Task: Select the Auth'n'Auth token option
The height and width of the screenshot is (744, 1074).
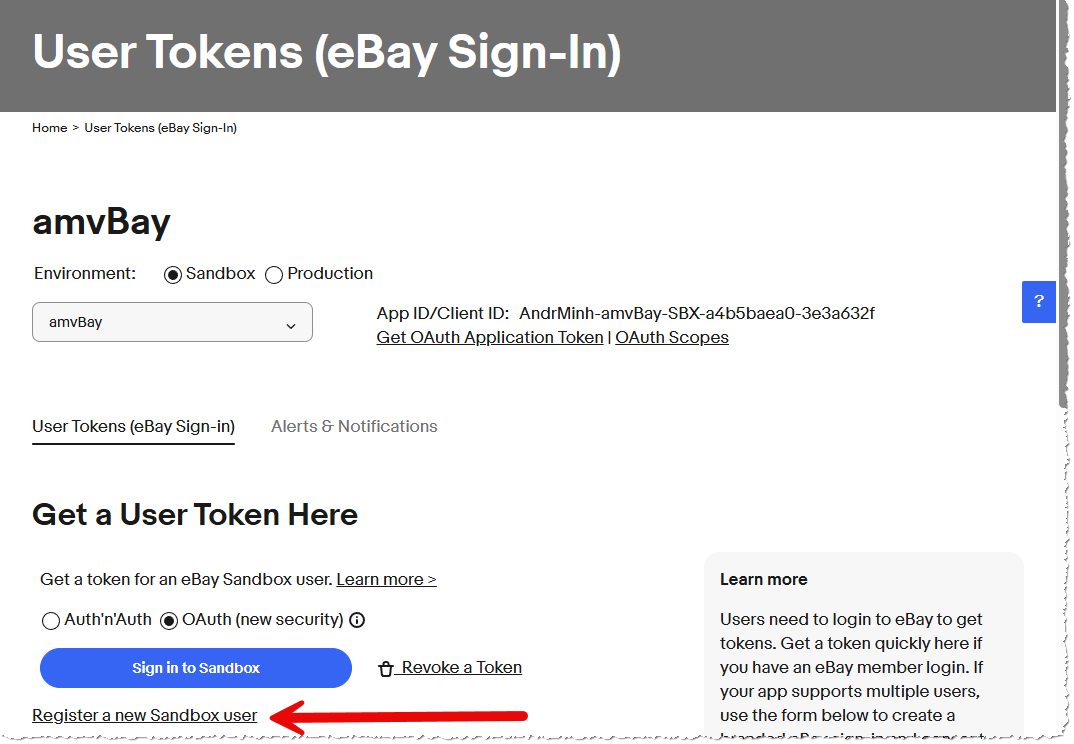Action: click(x=51, y=621)
